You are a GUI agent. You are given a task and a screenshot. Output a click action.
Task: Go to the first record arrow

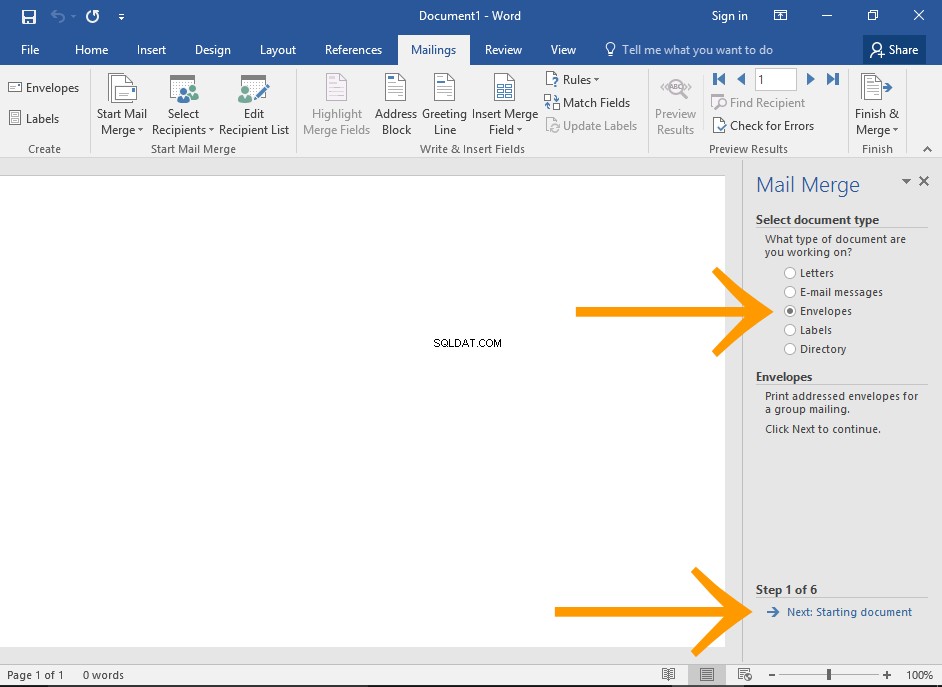click(x=719, y=79)
